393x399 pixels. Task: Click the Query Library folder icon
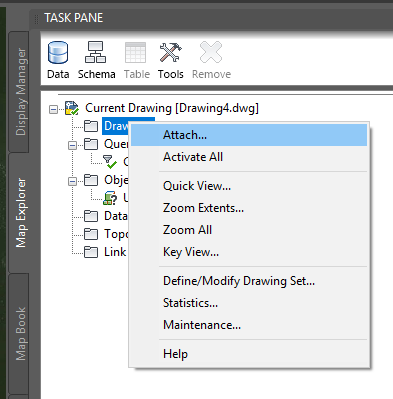[x=91, y=144]
